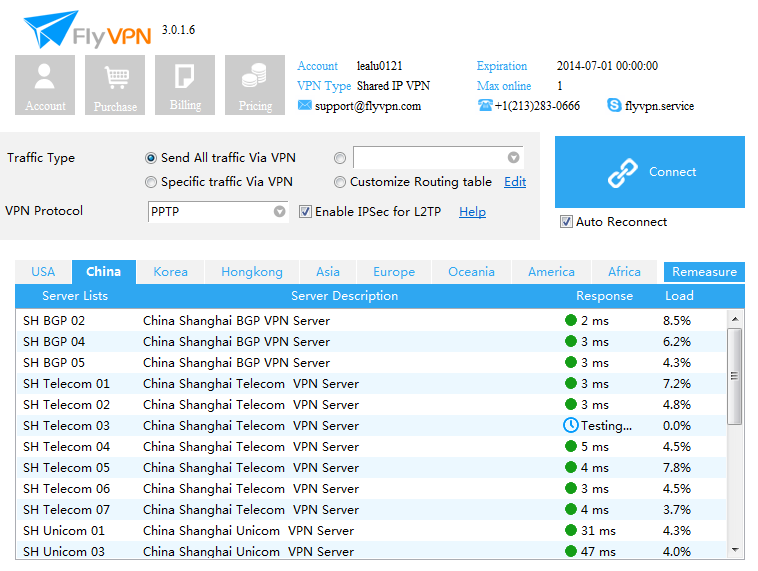Click the flyvpn.service Skype name
Screen dimensions: 758x571
(x=659, y=106)
